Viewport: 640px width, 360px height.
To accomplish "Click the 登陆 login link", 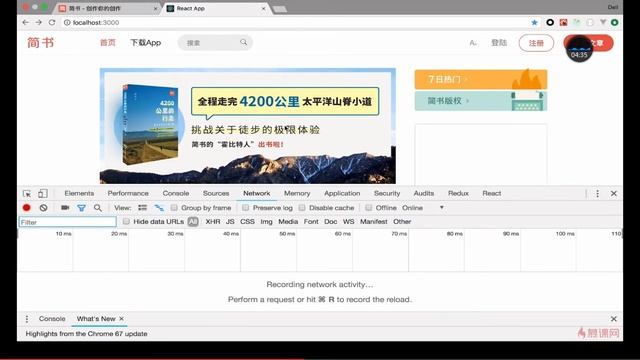I will [x=499, y=43].
